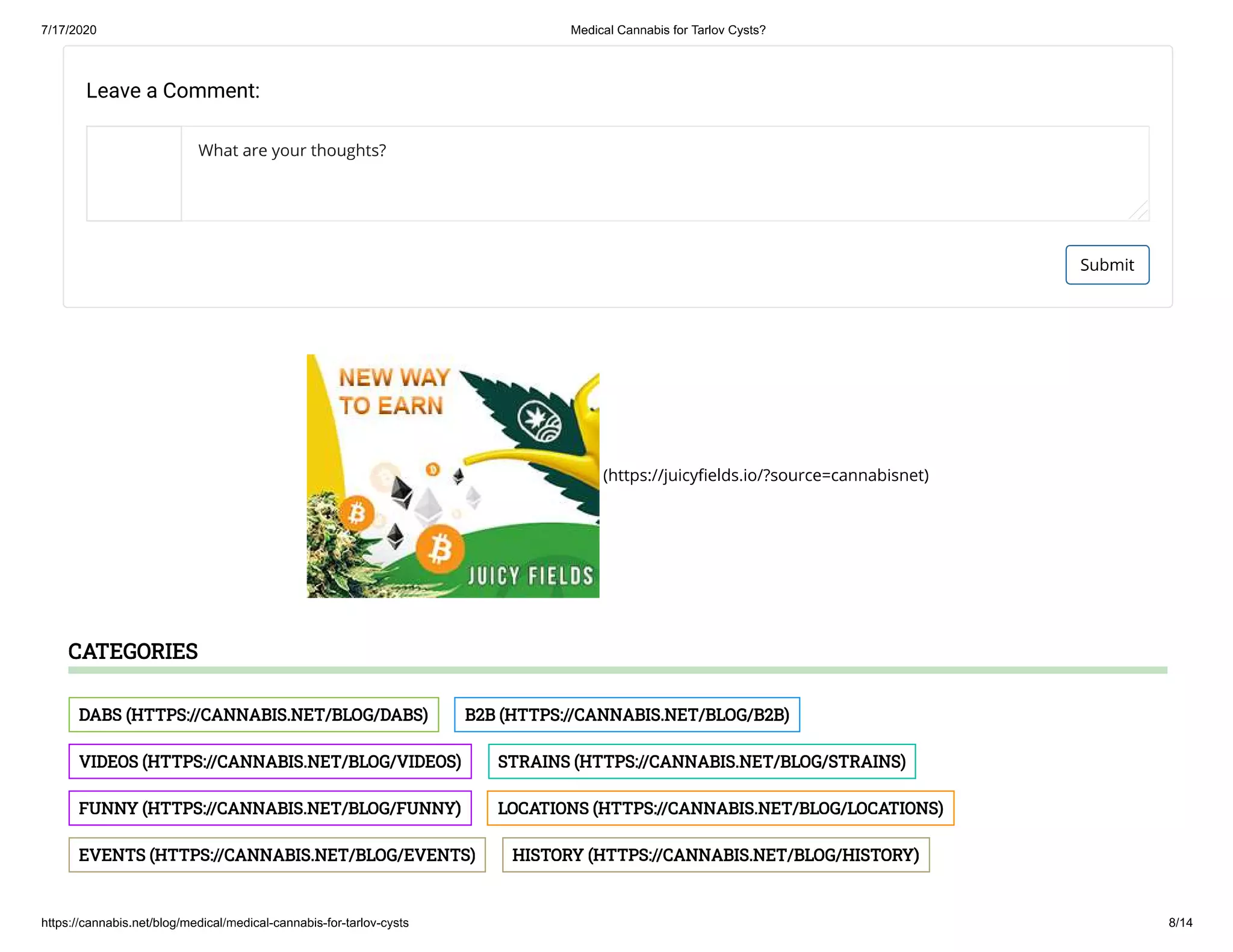Viewport: 1233px width, 952px height.
Task: Go to the FUNNY category
Action: [x=270, y=808]
